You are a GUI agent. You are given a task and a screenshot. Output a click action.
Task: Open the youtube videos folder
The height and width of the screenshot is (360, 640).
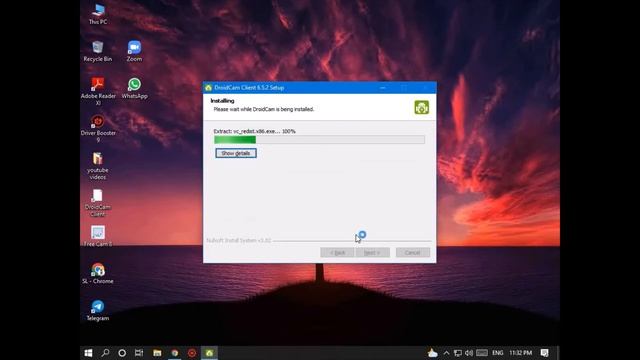pos(98,166)
